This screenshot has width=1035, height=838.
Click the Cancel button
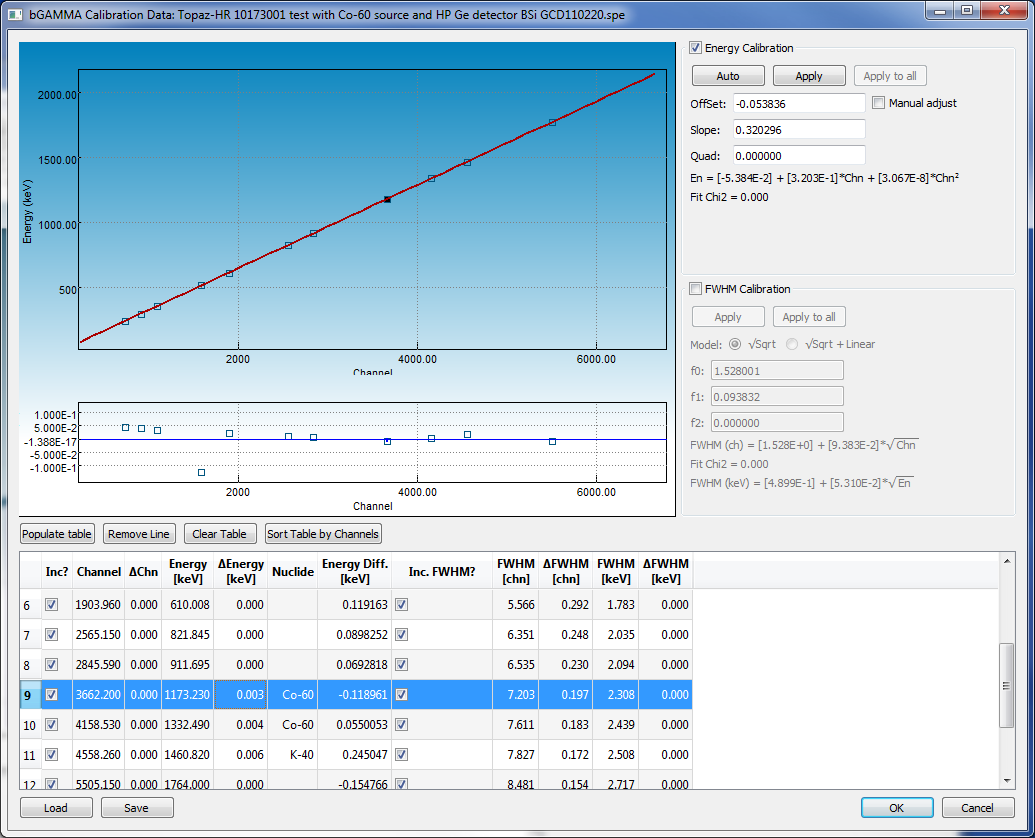pos(978,808)
